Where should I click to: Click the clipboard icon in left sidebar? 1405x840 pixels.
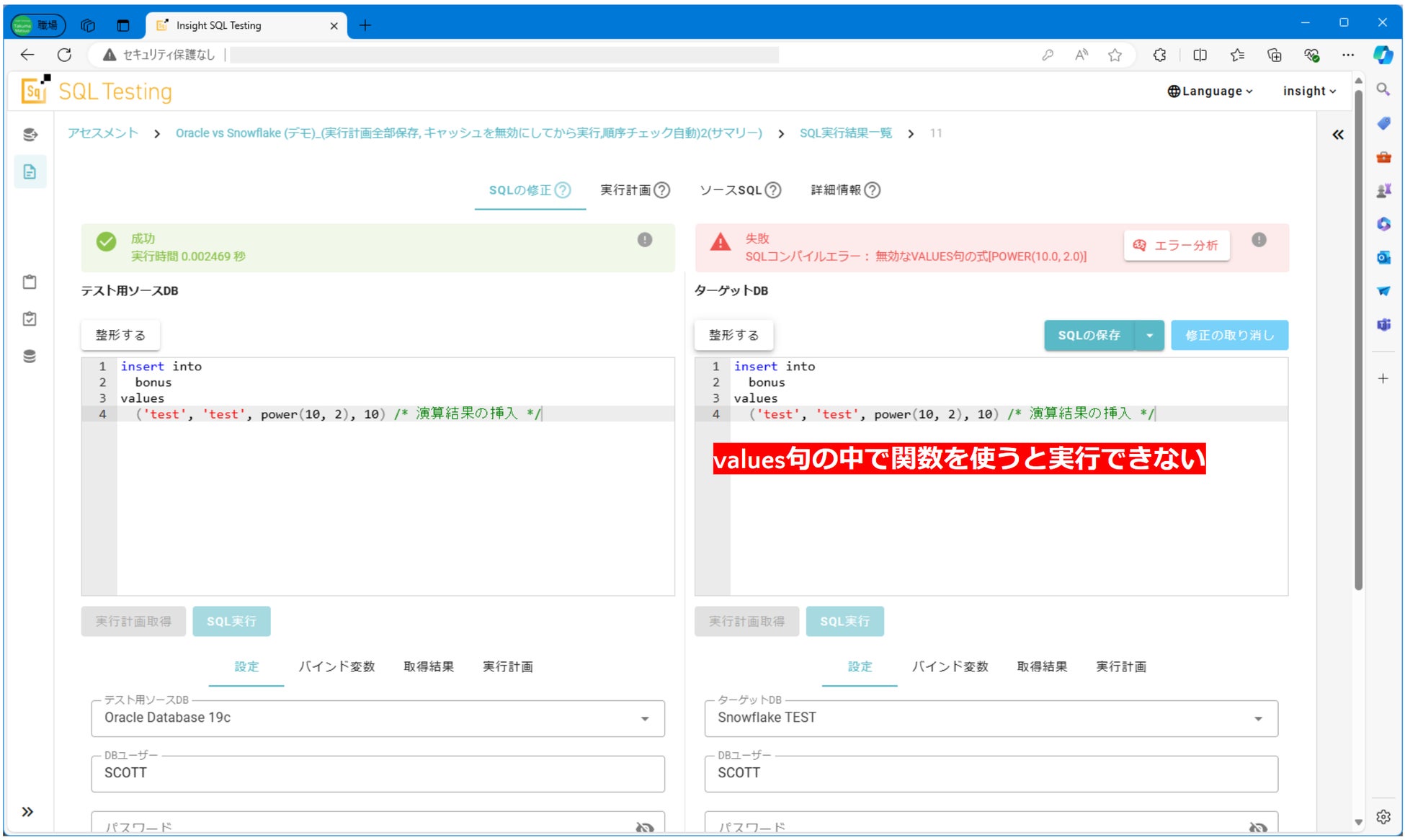(30, 282)
